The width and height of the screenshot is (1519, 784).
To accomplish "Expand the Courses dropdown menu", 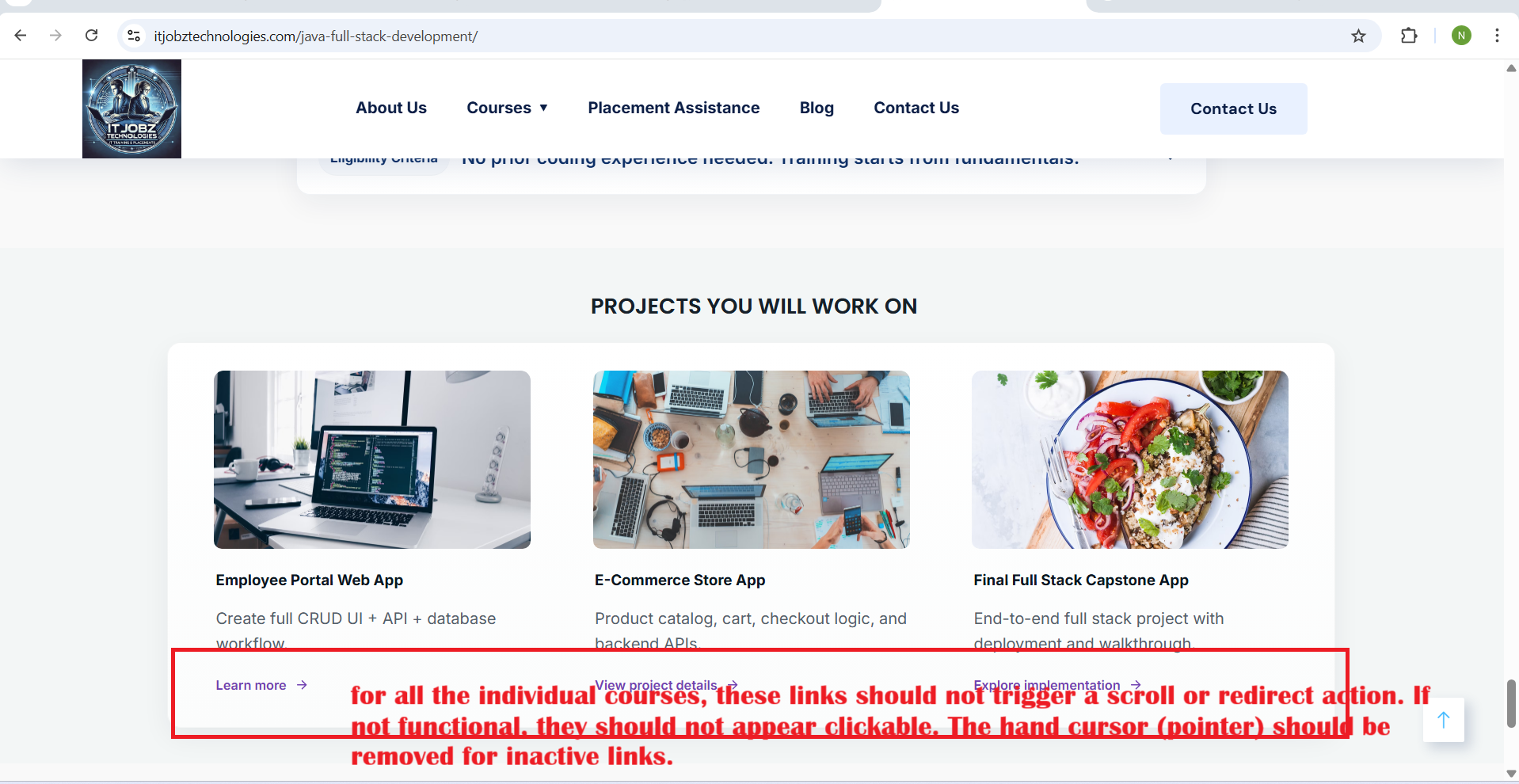I will tap(507, 108).
